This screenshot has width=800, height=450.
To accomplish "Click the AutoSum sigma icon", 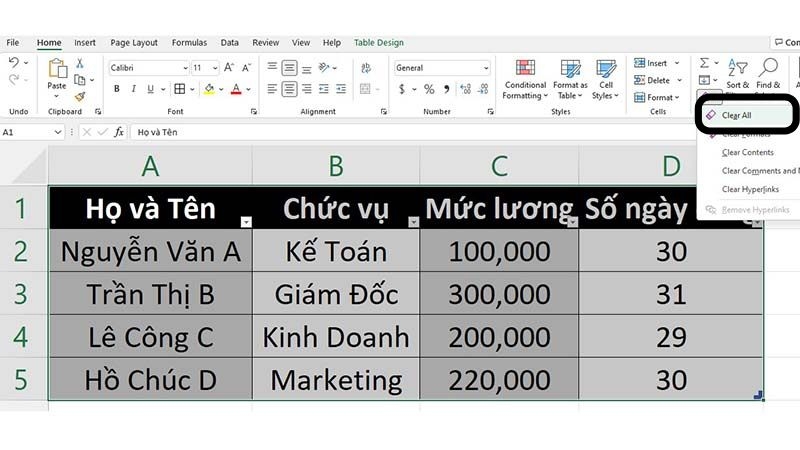I will (x=705, y=63).
